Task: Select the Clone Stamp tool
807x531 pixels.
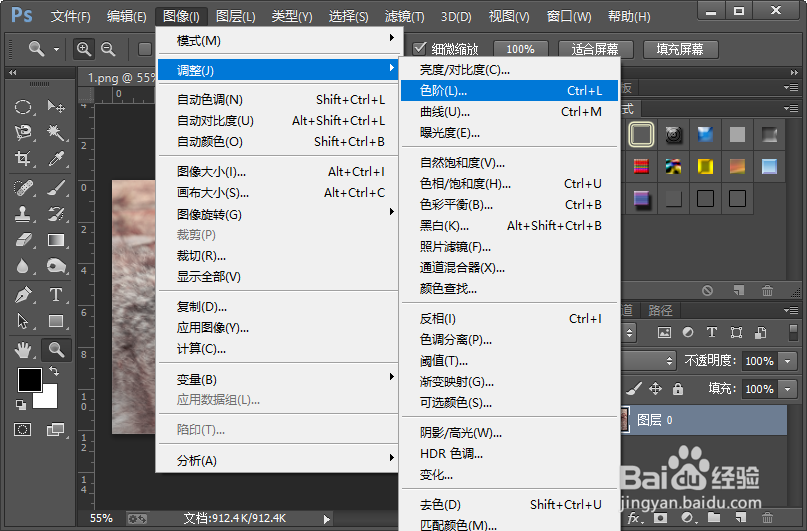Action: [23, 214]
